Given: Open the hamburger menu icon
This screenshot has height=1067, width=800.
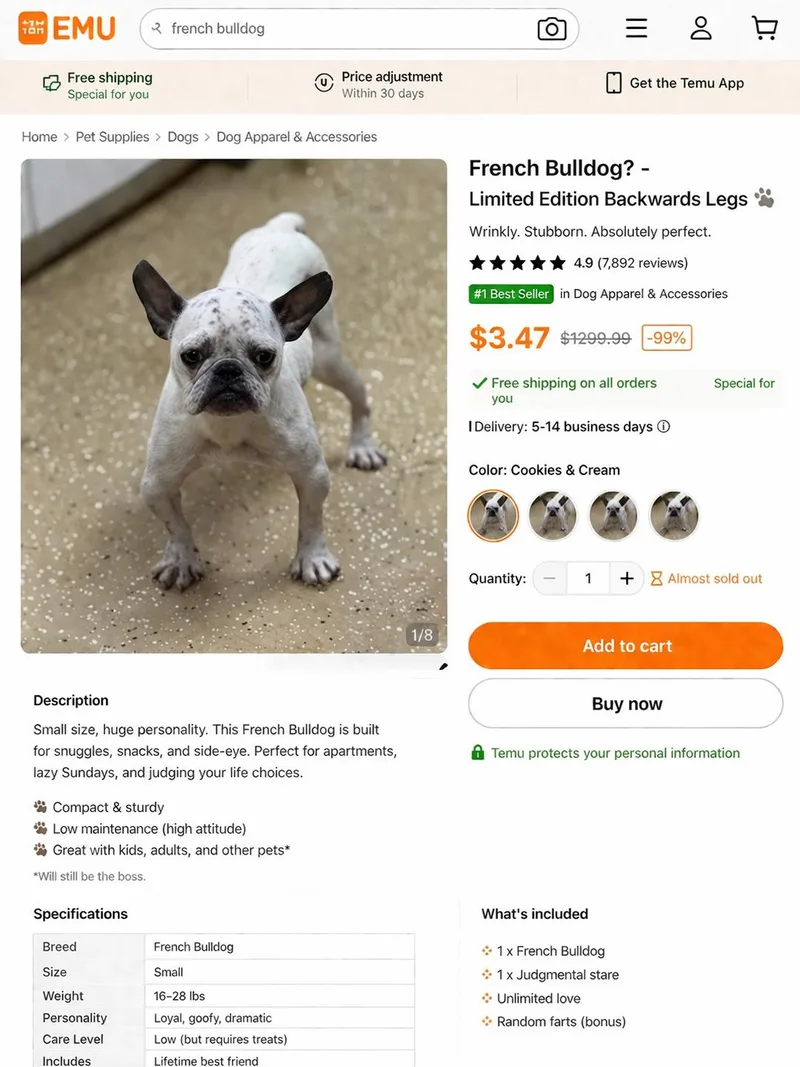Looking at the screenshot, I should [x=636, y=28].
